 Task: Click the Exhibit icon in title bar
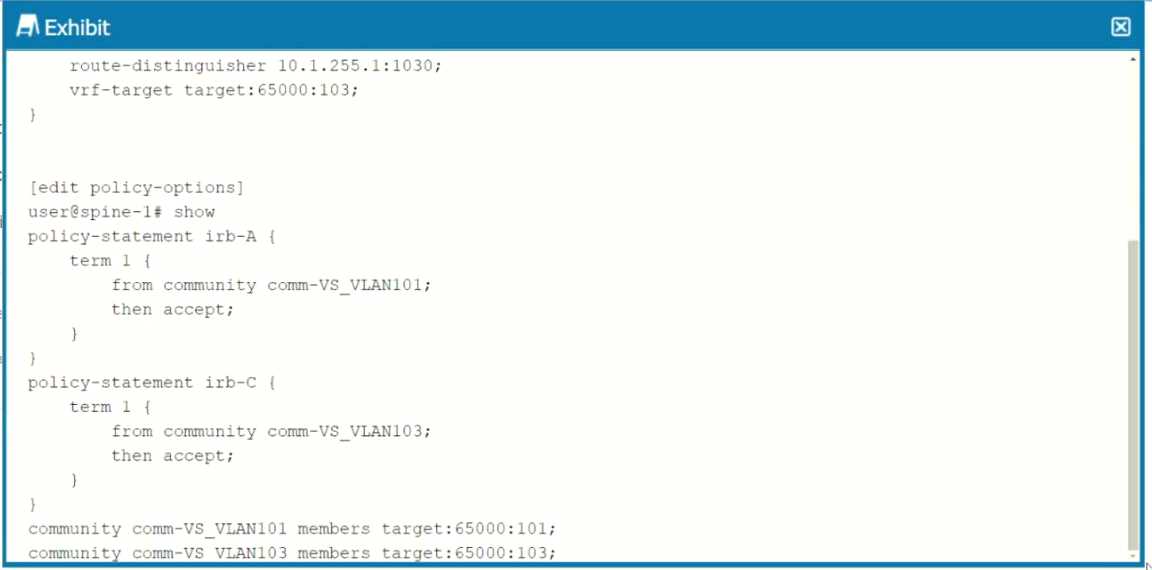[26, 27]
